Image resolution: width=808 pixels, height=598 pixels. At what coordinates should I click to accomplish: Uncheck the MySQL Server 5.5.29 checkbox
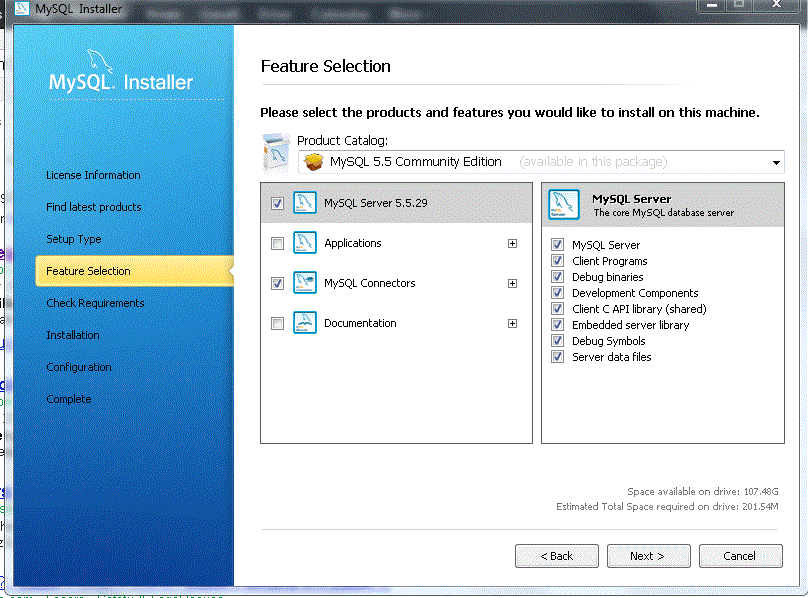click(276, 203)
